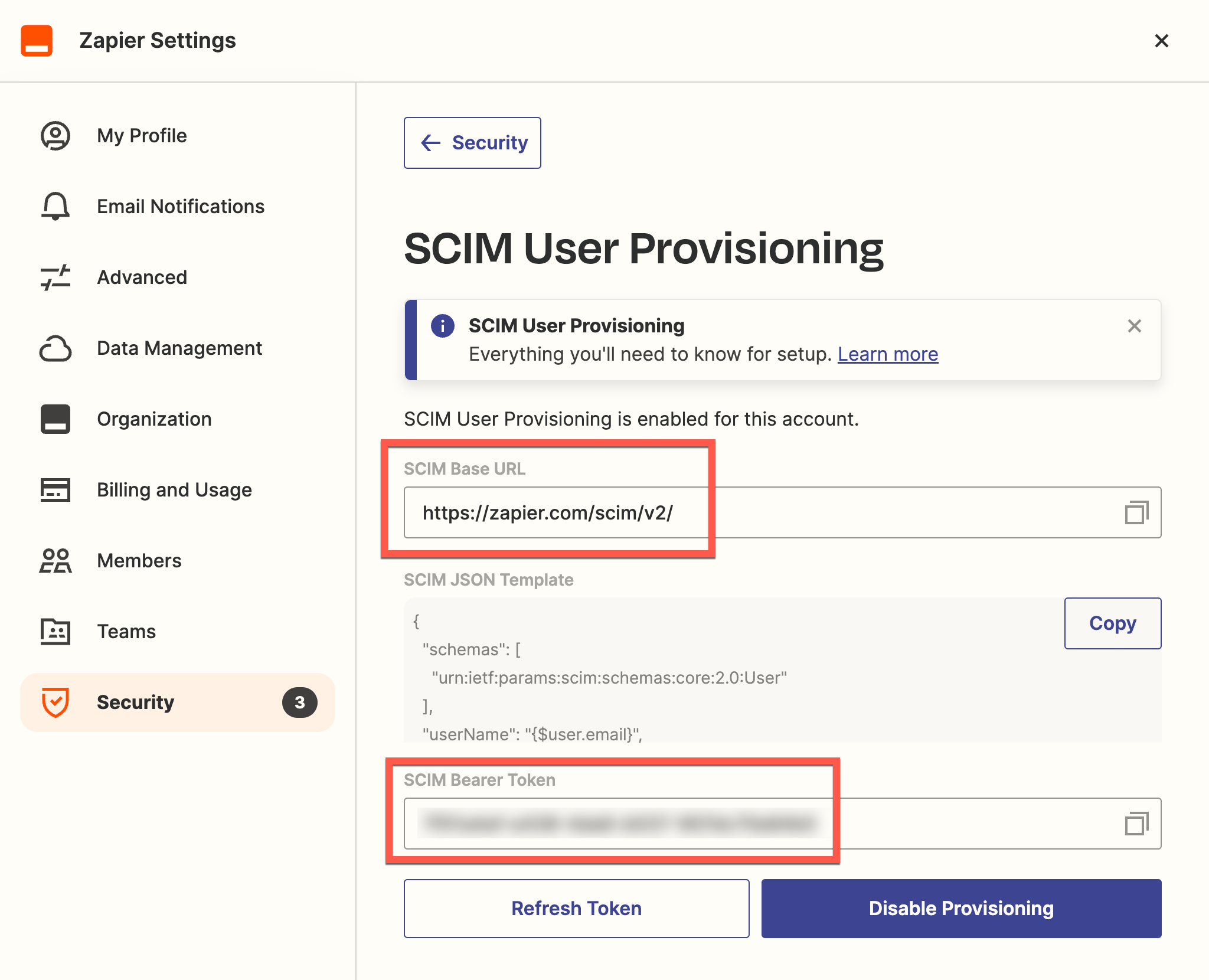Click the Zapier orange logo icon
This screenshot has height=980, width=1209.
(x=37, y=41)
